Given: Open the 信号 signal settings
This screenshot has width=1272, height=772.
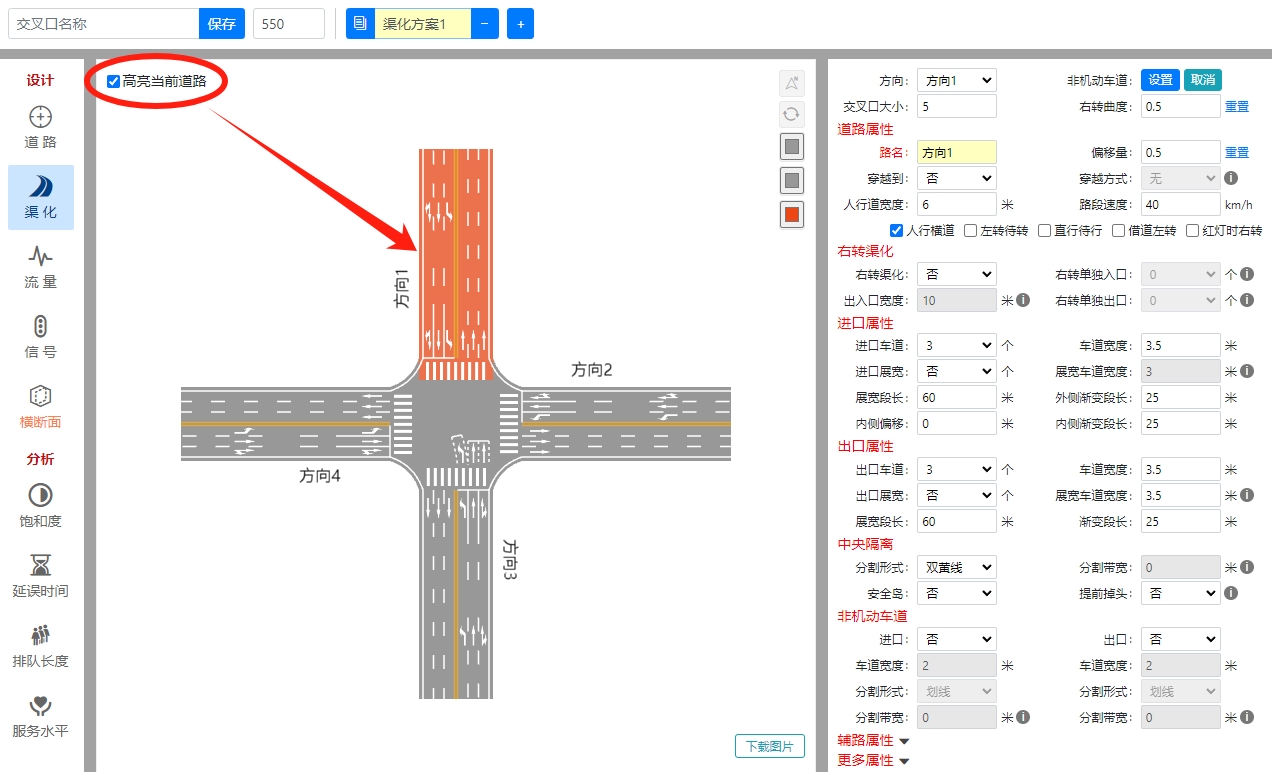Looking at the screenshot, I should [40, 337].
